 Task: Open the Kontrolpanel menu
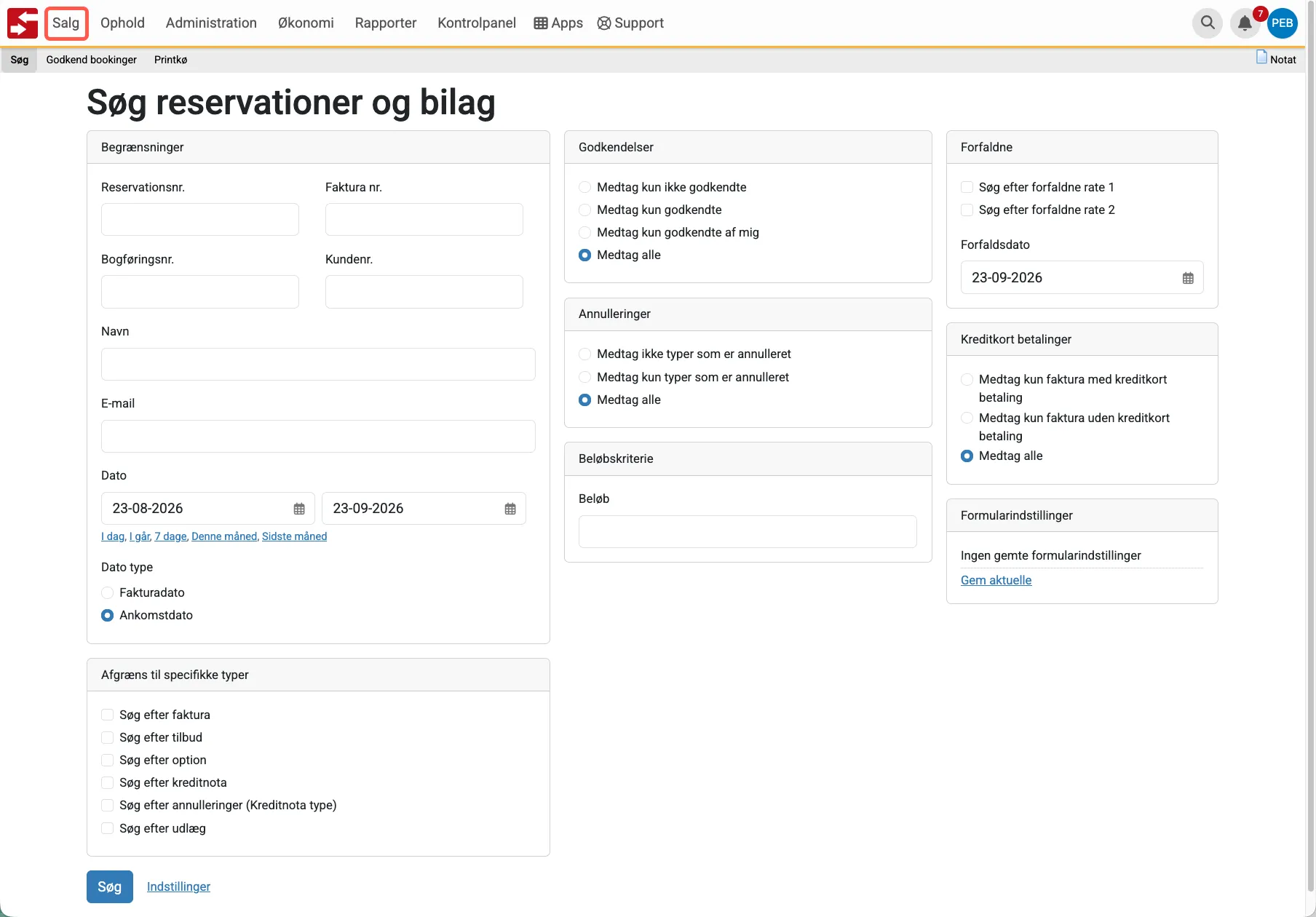coord(477,23)
